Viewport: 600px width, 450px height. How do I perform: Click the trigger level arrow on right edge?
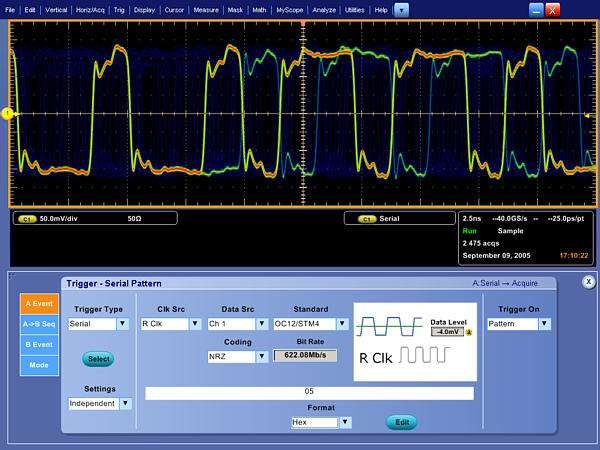(x=588, y=114)
